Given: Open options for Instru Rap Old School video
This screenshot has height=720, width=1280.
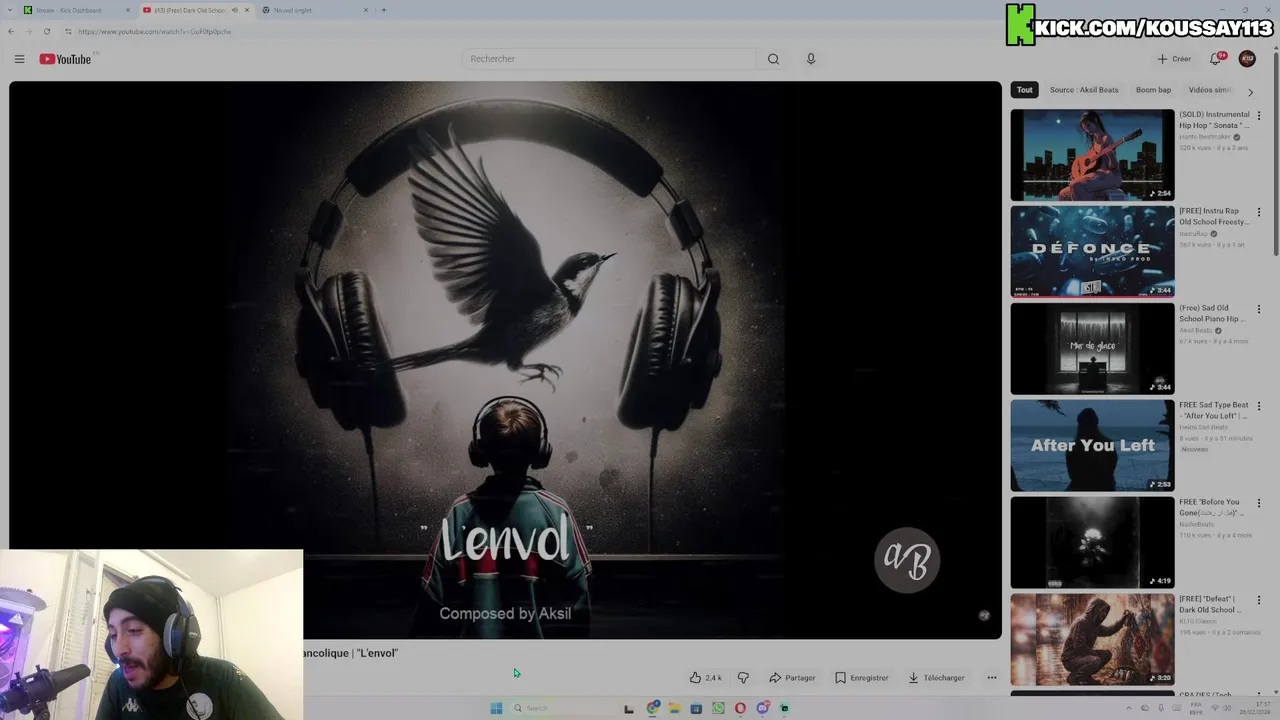Looking at the screenshot, I should (1259, 213).
